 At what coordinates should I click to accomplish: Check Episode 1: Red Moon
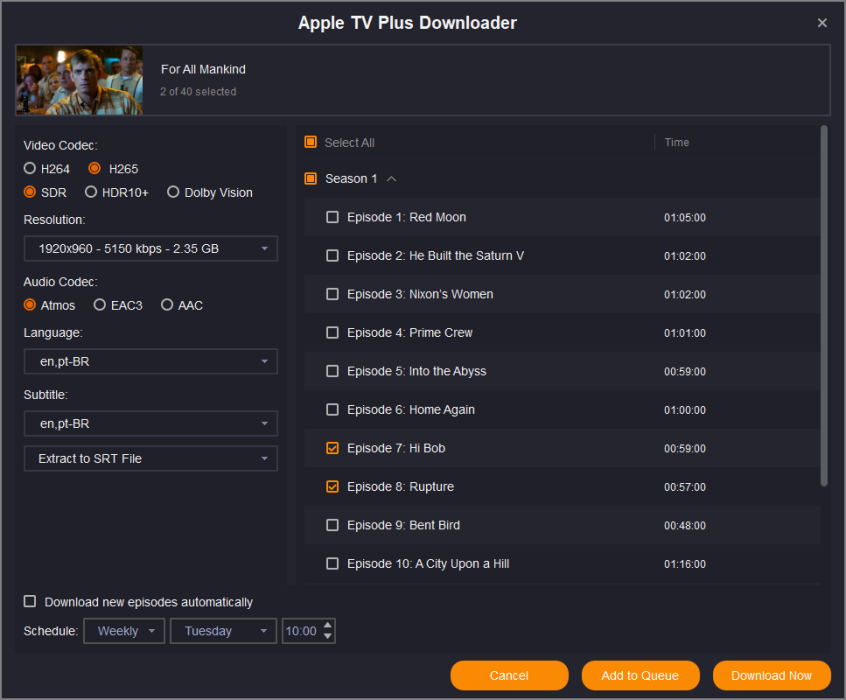click(333, 217)
